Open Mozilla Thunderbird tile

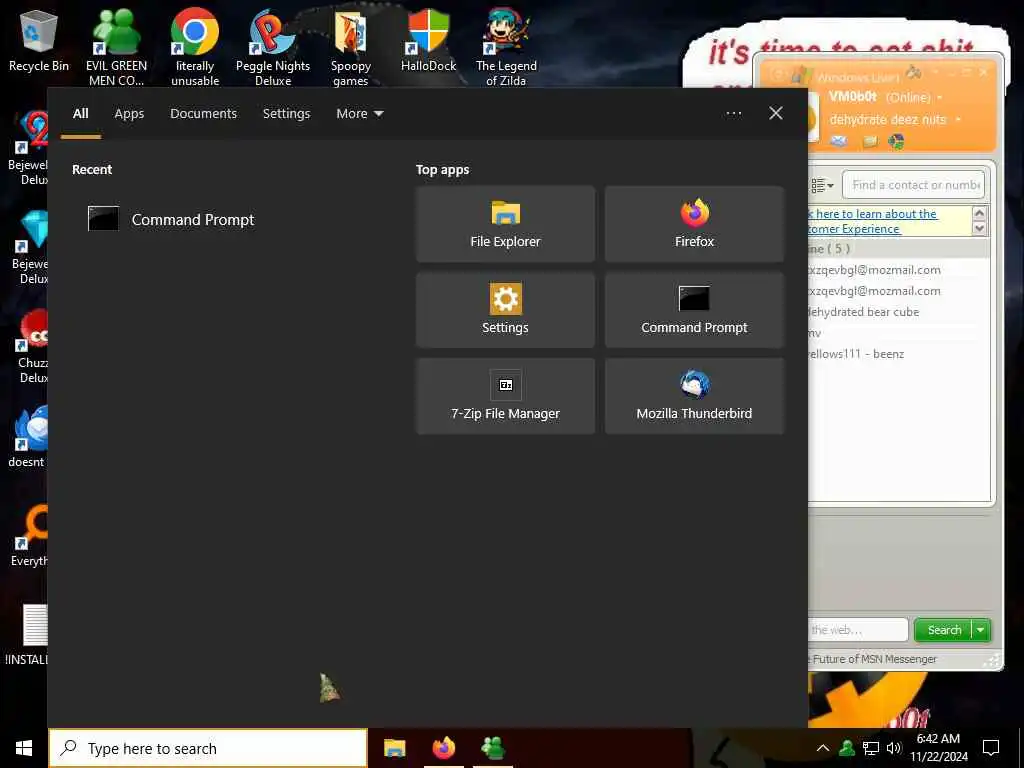(x=694, y=396)
